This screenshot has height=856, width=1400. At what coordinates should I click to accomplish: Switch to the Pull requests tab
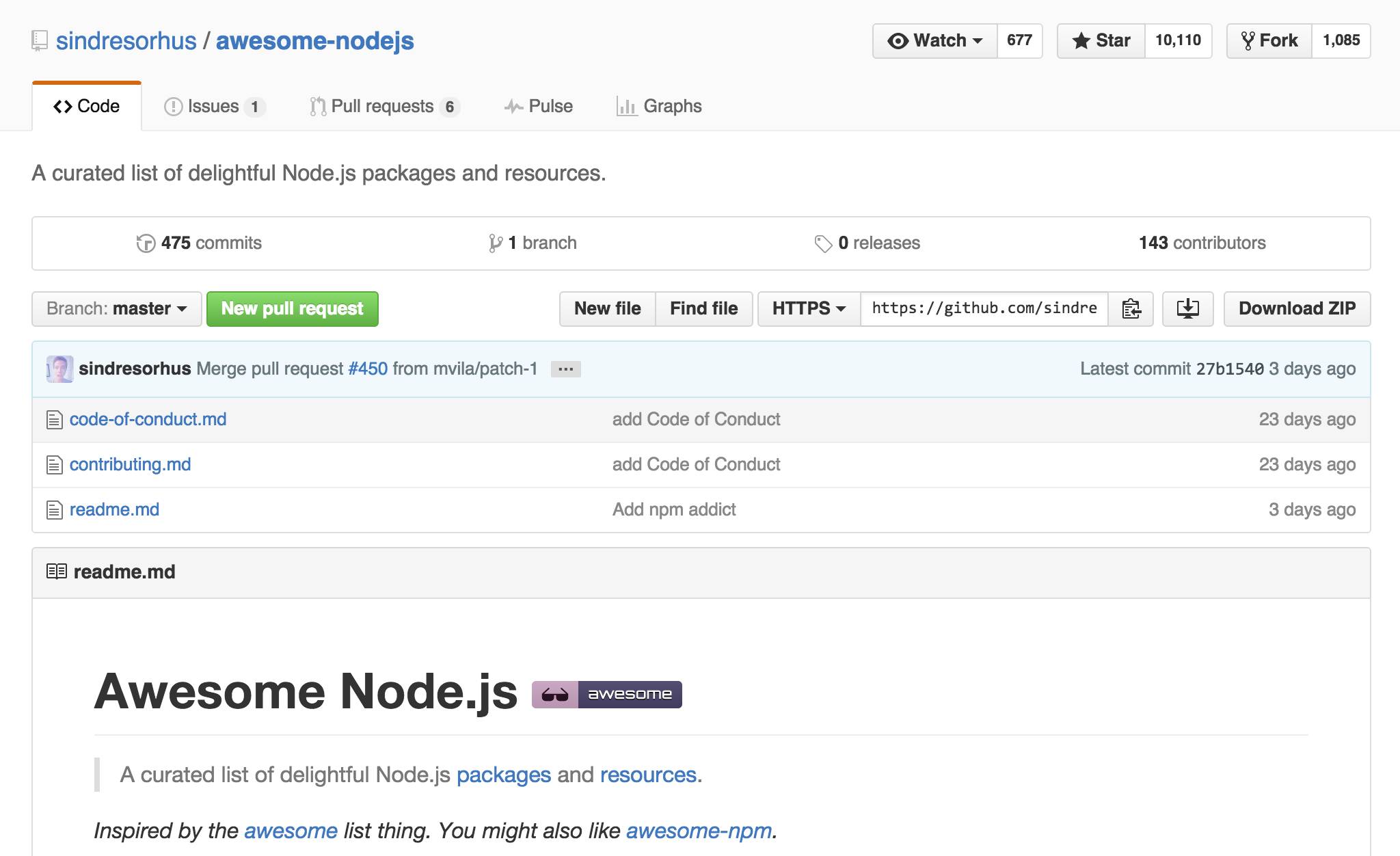[383, 107]
